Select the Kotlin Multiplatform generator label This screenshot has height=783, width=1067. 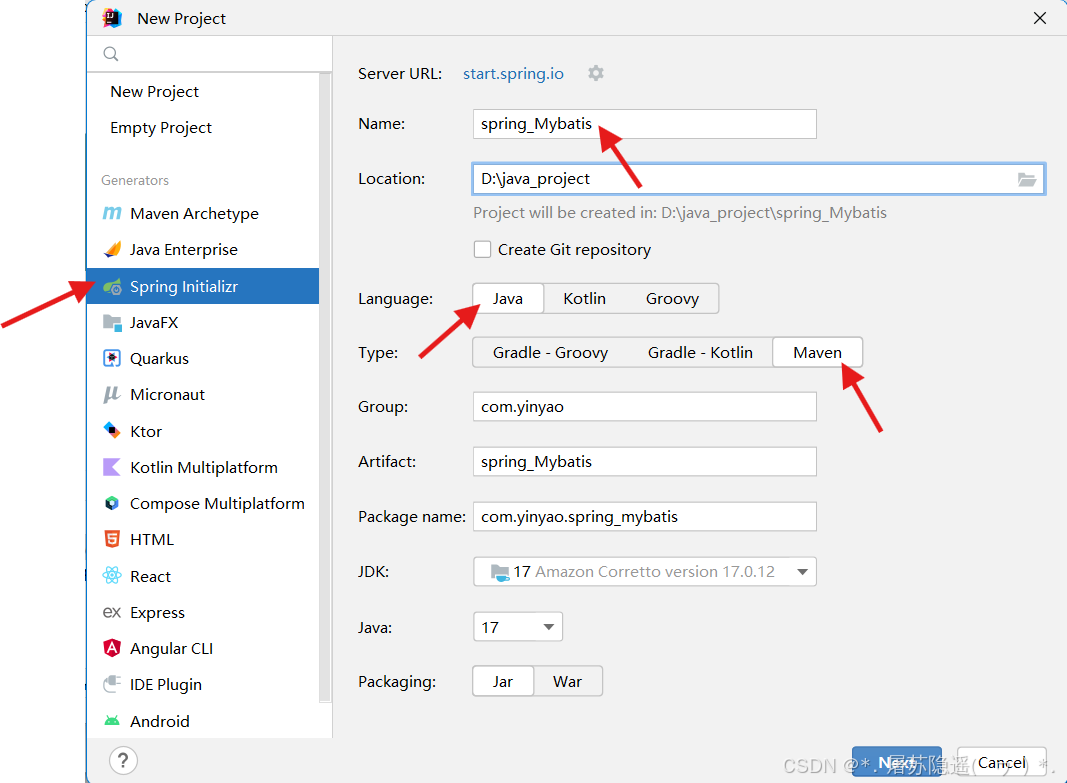pos(203,467)
